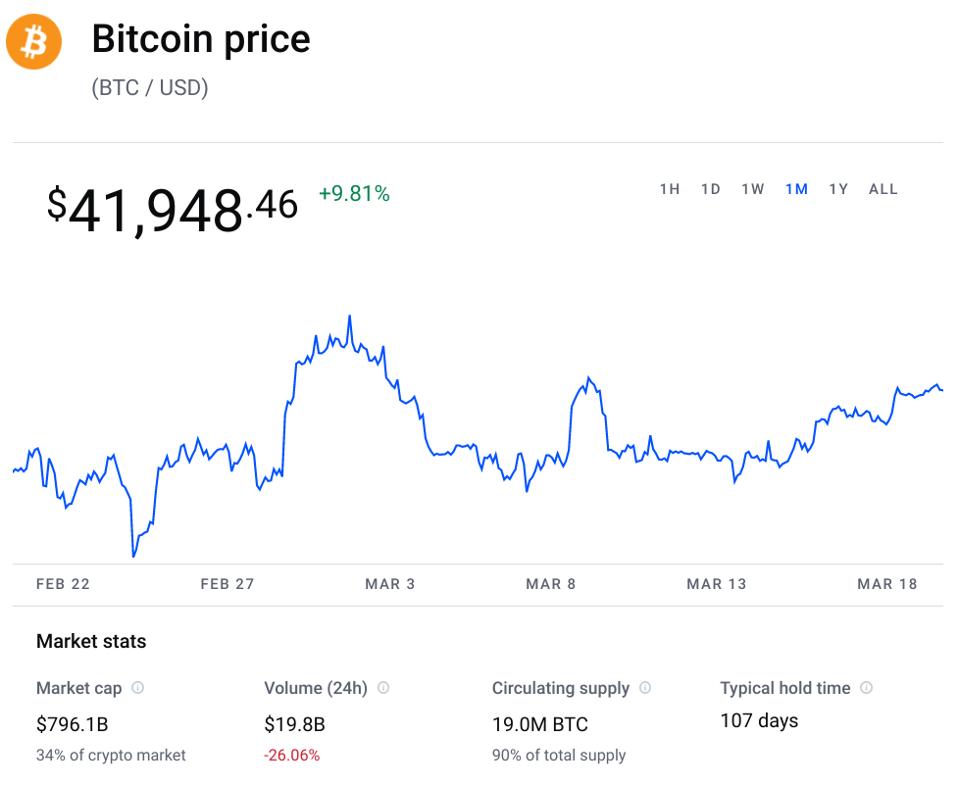
Task: Click the FEB 22 axis label
Action: tap(63, 584)
